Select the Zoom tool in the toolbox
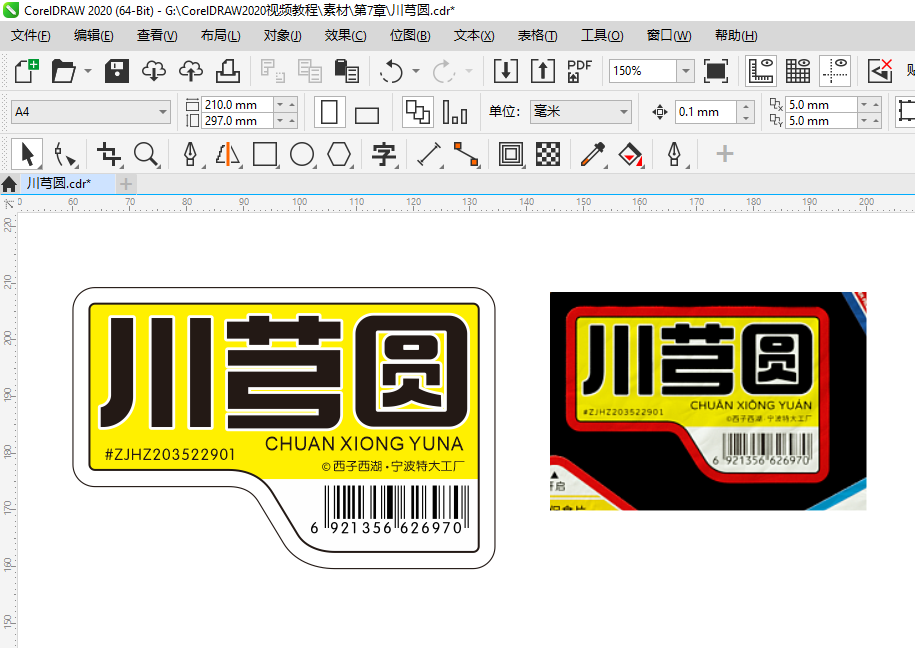 [x=145, y=155]
